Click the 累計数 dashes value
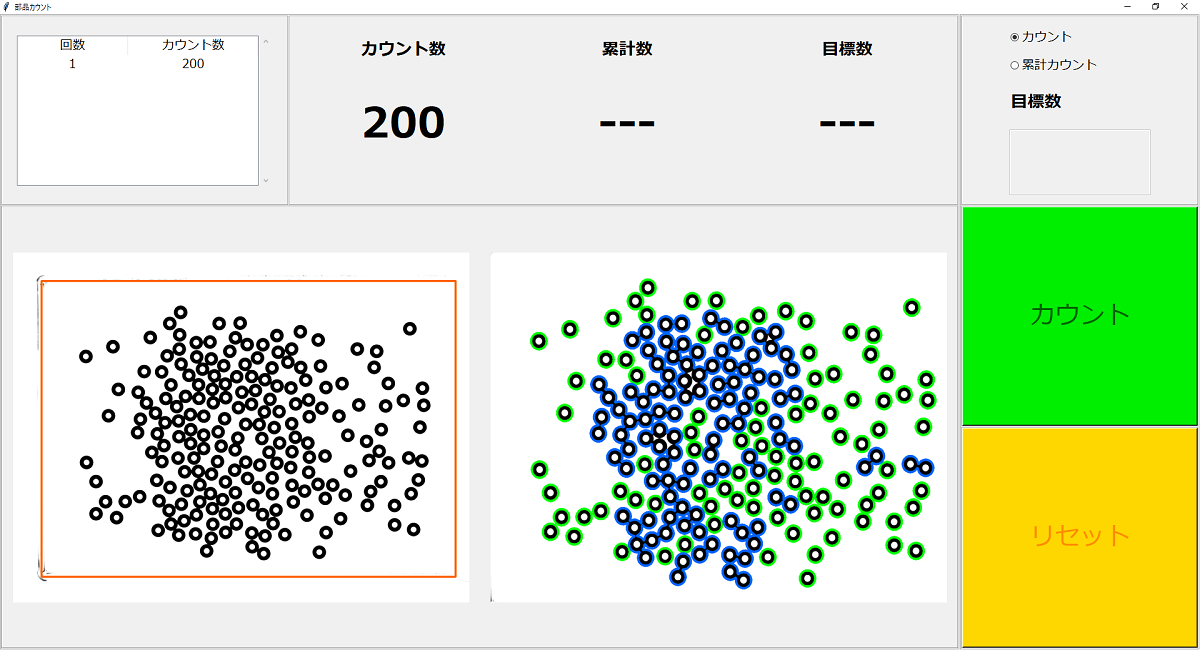 pos(627,123)
